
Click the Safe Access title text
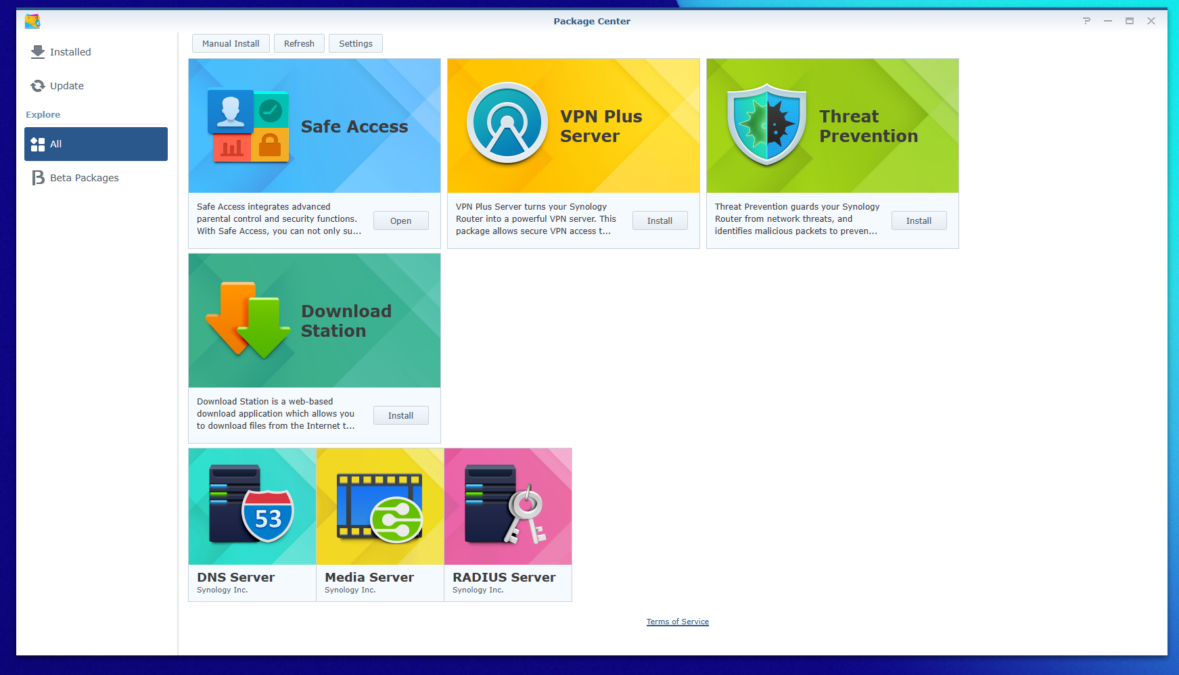coord(354,126)
